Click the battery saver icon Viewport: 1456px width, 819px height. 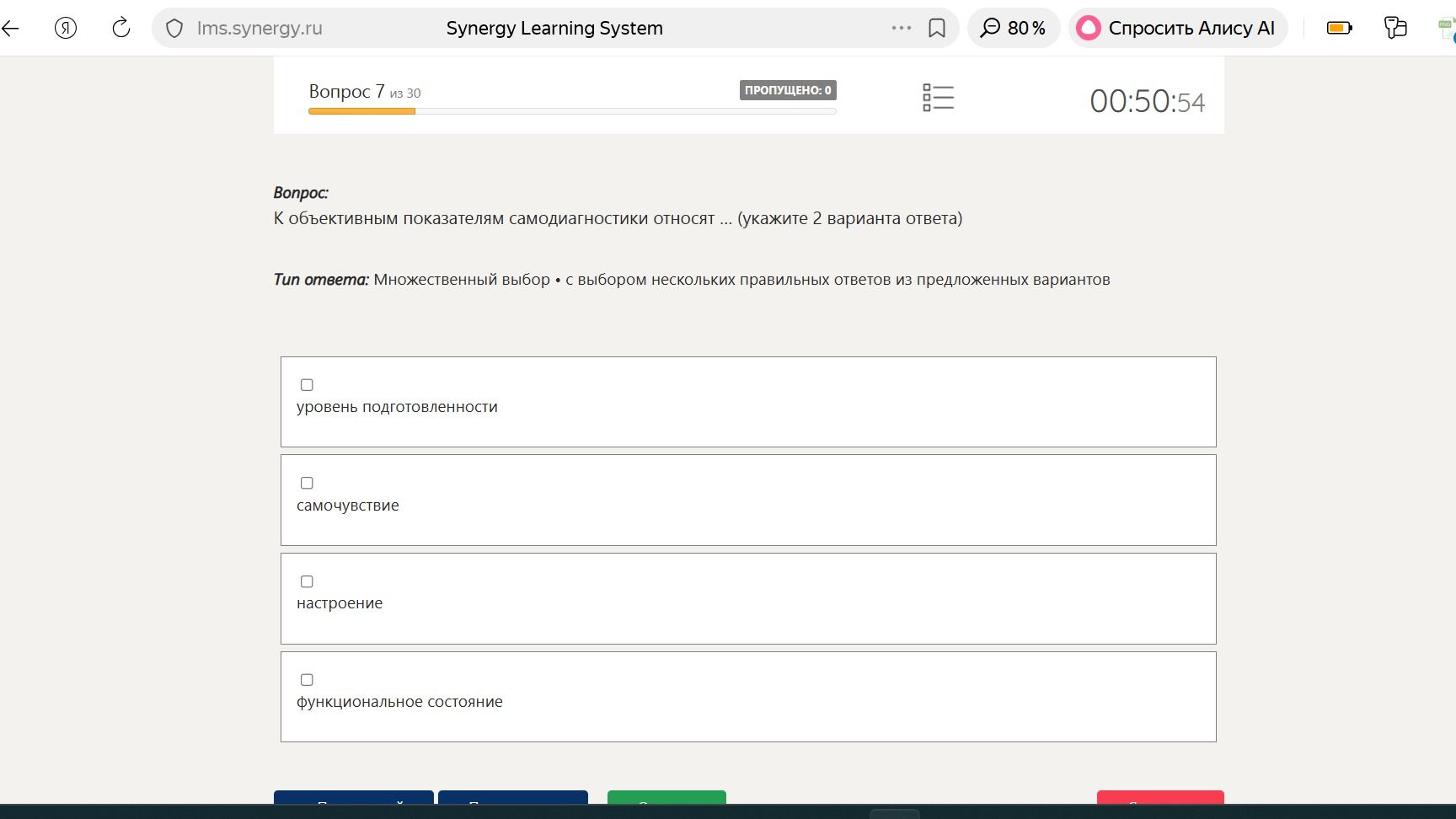1339,28
